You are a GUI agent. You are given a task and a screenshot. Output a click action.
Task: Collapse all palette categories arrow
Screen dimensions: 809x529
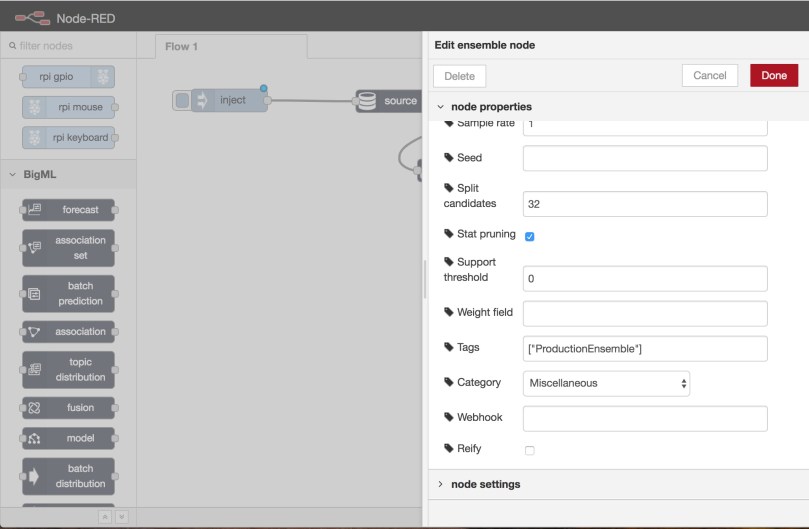point(105,517)
